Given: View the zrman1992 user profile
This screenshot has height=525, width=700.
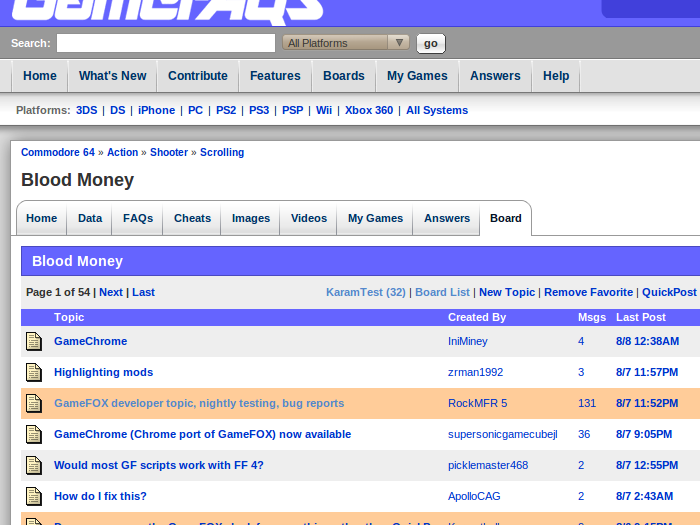Looking at the screenshot, I should 475,372.
